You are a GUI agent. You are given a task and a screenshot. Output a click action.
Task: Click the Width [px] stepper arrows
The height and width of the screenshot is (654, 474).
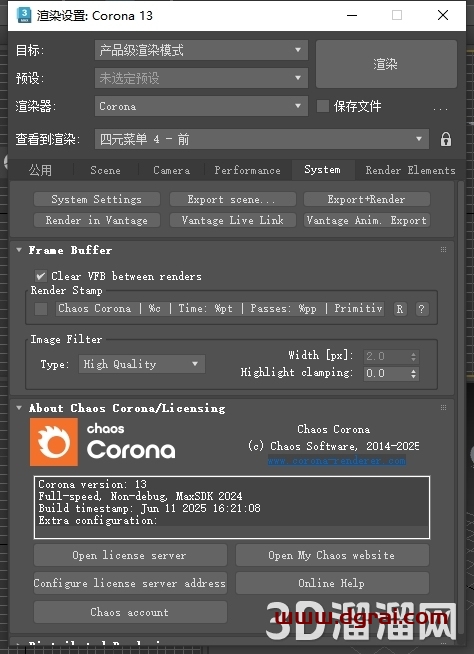[413, 357]
